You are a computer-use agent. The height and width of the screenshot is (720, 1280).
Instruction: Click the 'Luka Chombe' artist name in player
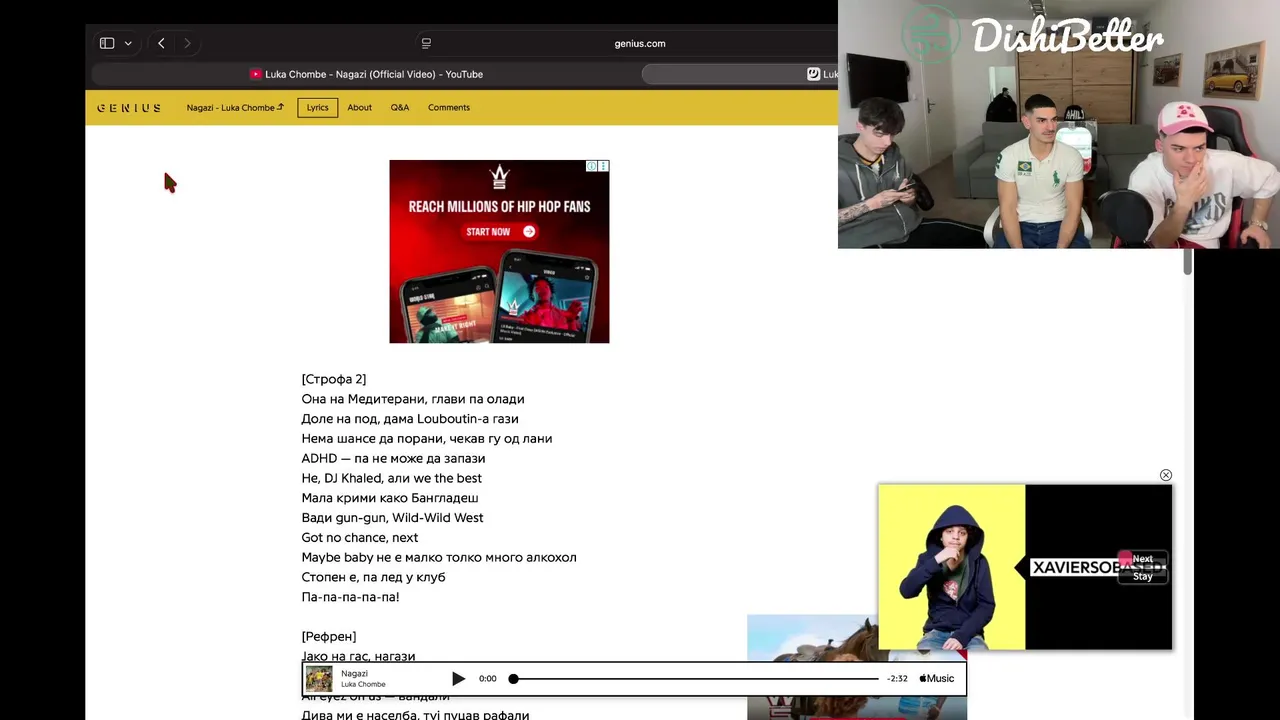pos(363,685)
